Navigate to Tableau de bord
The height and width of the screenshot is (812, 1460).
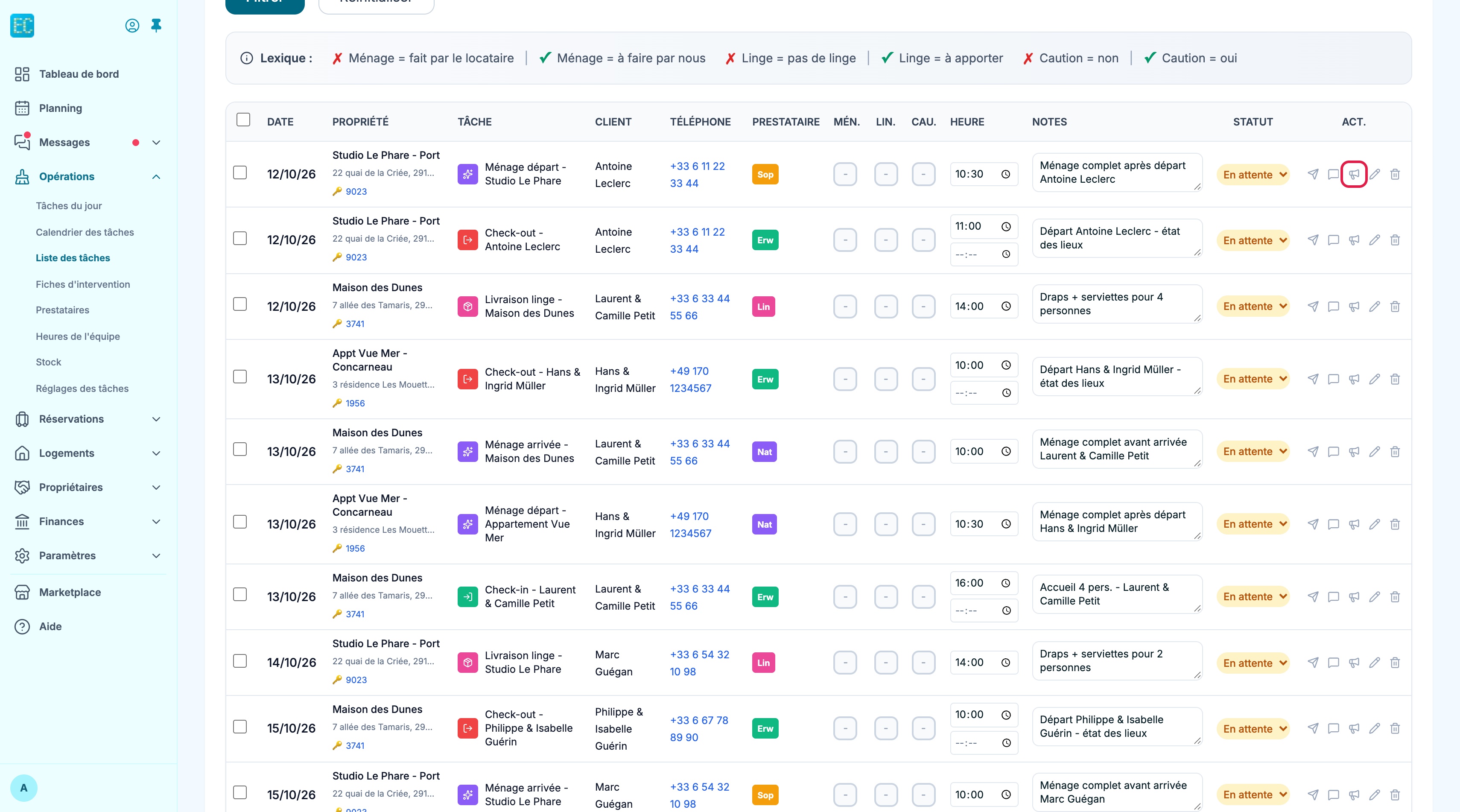point(79,74)
